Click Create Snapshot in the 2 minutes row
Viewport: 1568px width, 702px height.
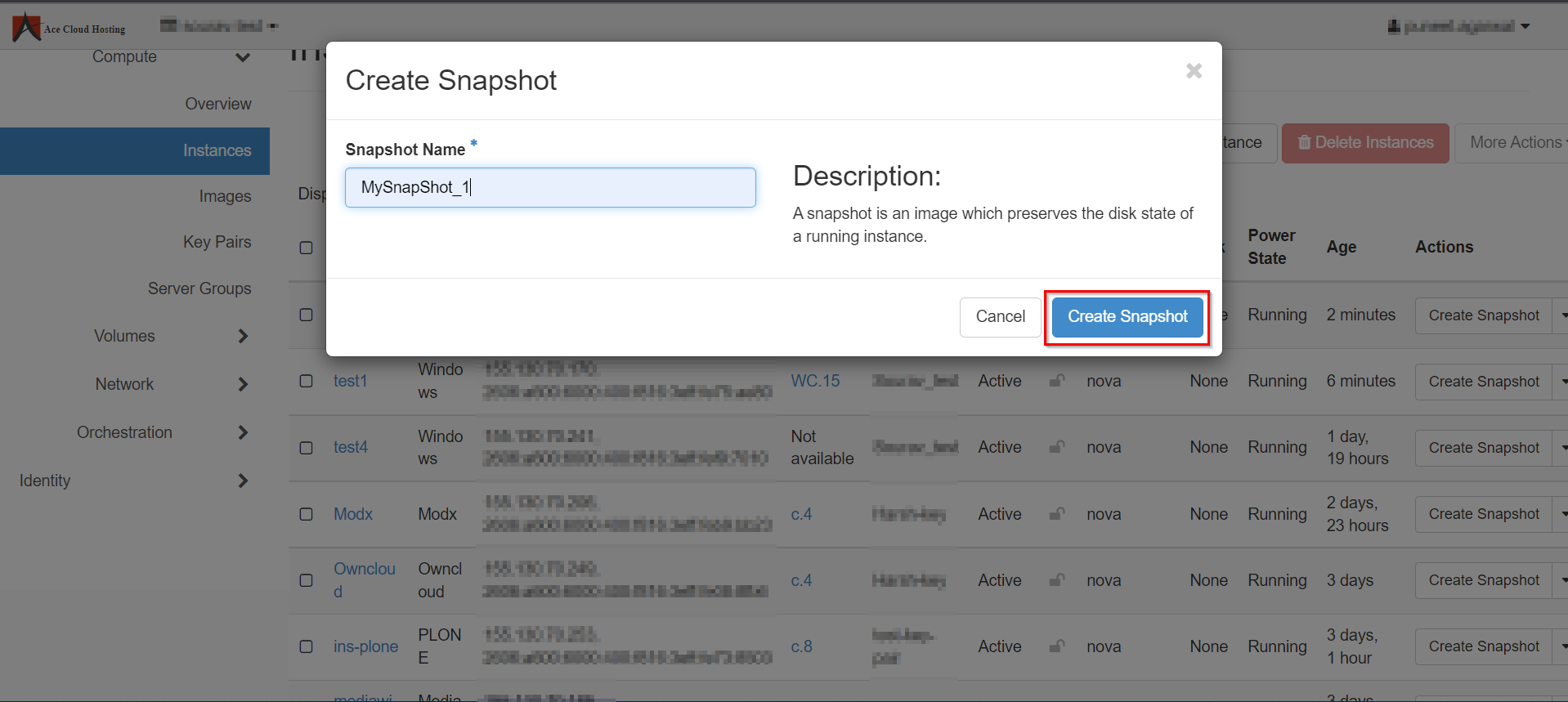(1483, 315)
